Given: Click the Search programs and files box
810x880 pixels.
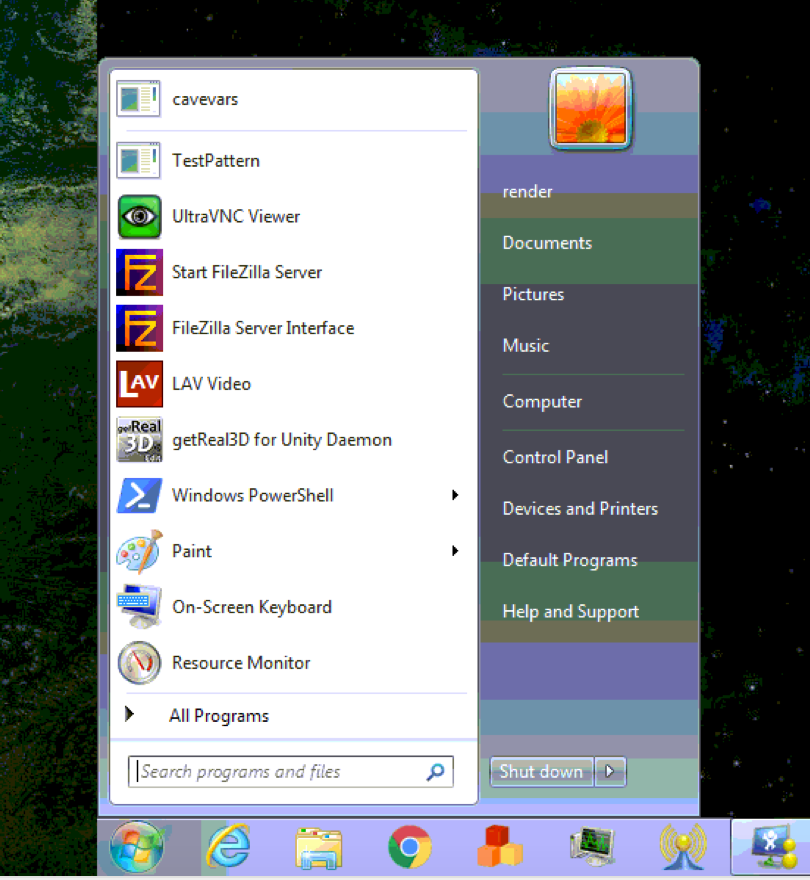Looking at the screenshot, I should pyautogui.click(x=280, y=772).
